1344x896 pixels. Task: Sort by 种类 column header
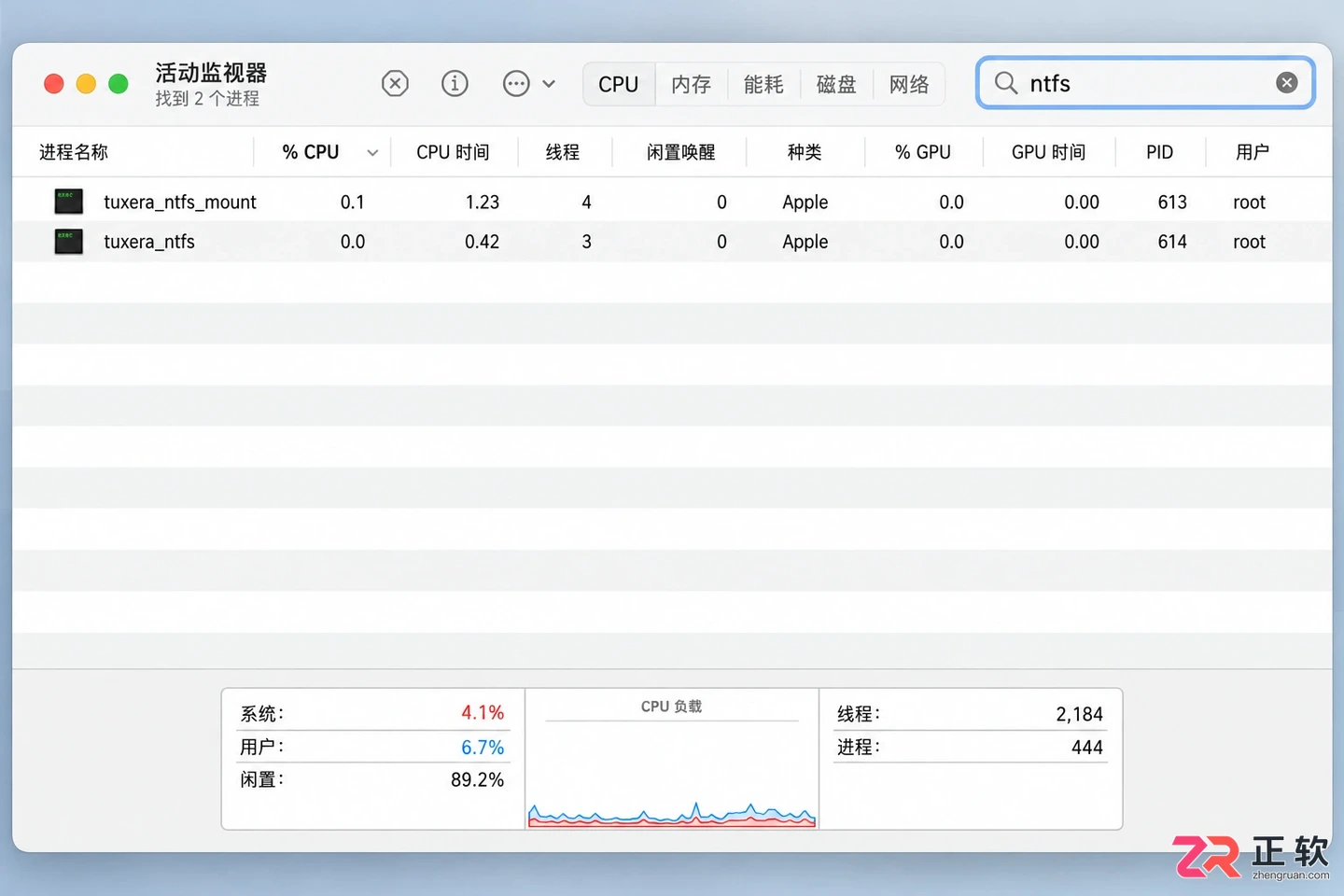coord(805,152)
